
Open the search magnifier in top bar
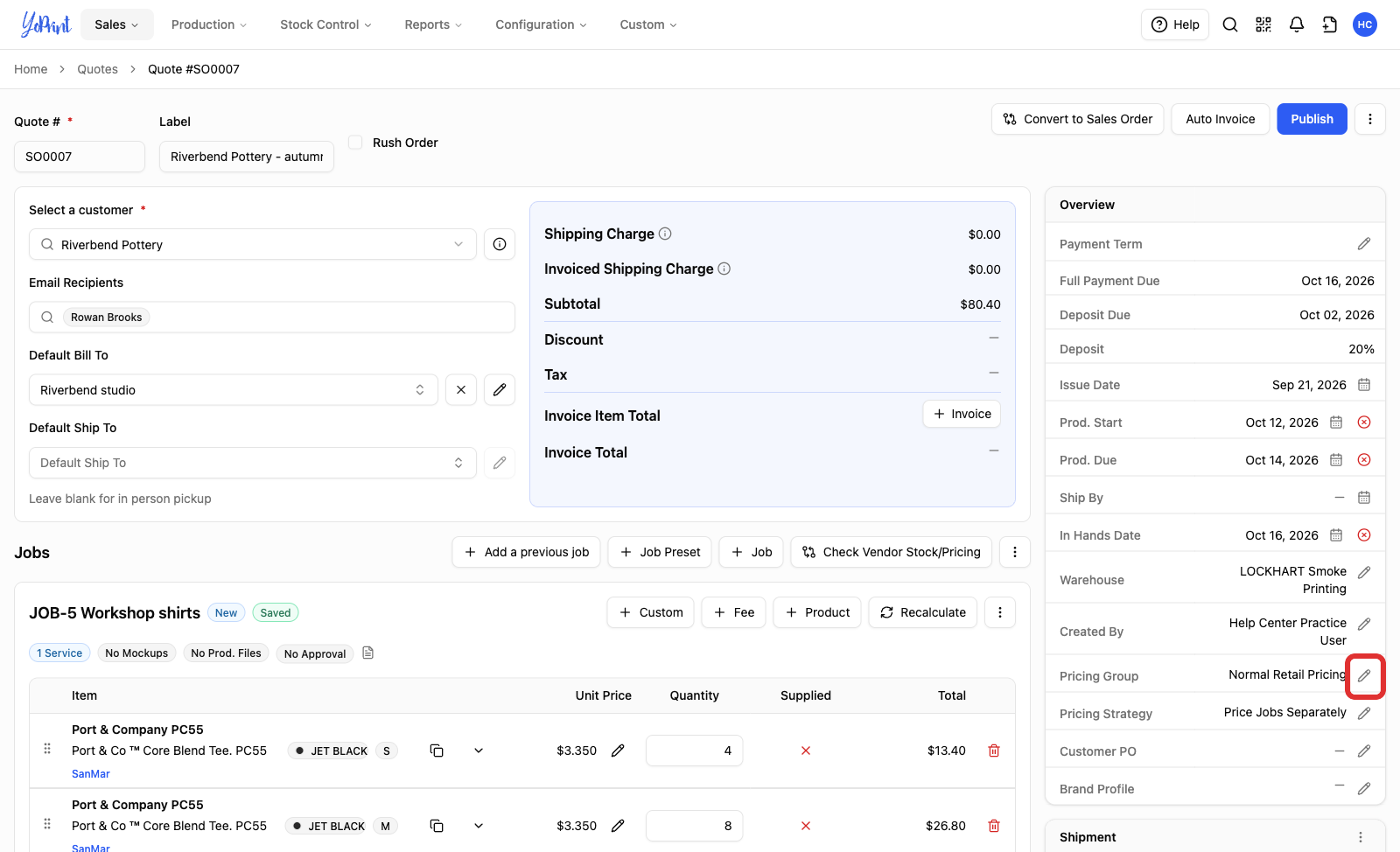1230,24
